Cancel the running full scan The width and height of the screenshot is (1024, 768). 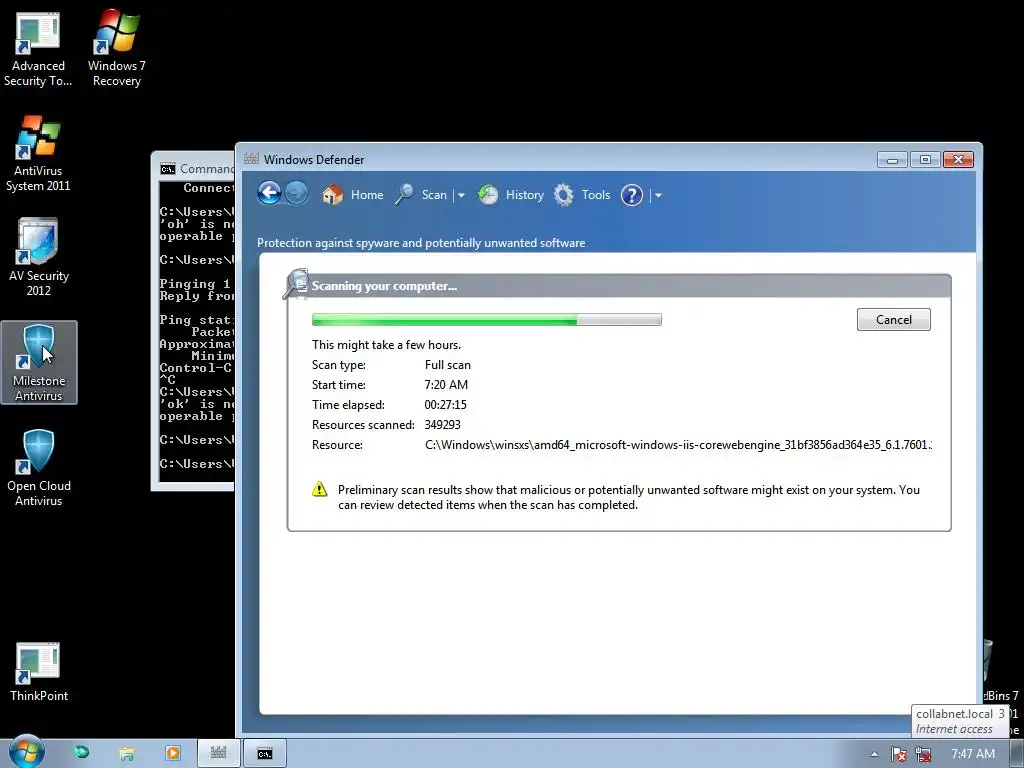pyautogui.click(x=893, y=319)
